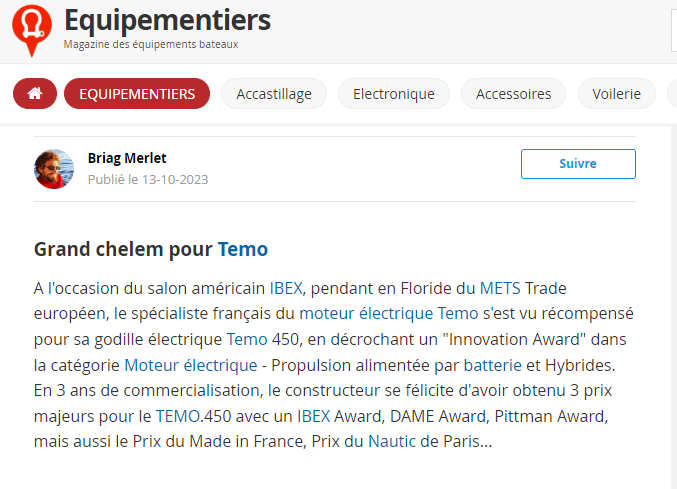
Task: Click the "moteur électrique" link
Action: [366, 313]
